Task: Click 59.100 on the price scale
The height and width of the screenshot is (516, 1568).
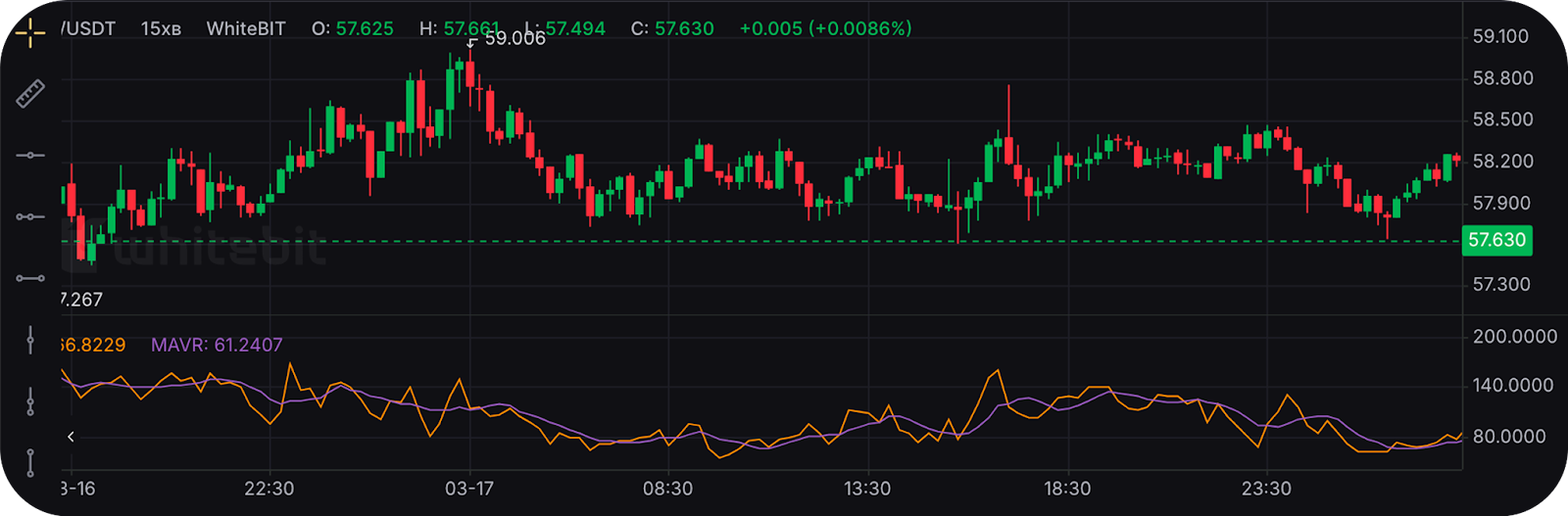Action: pyautogui.click(x=1500, y=36)
